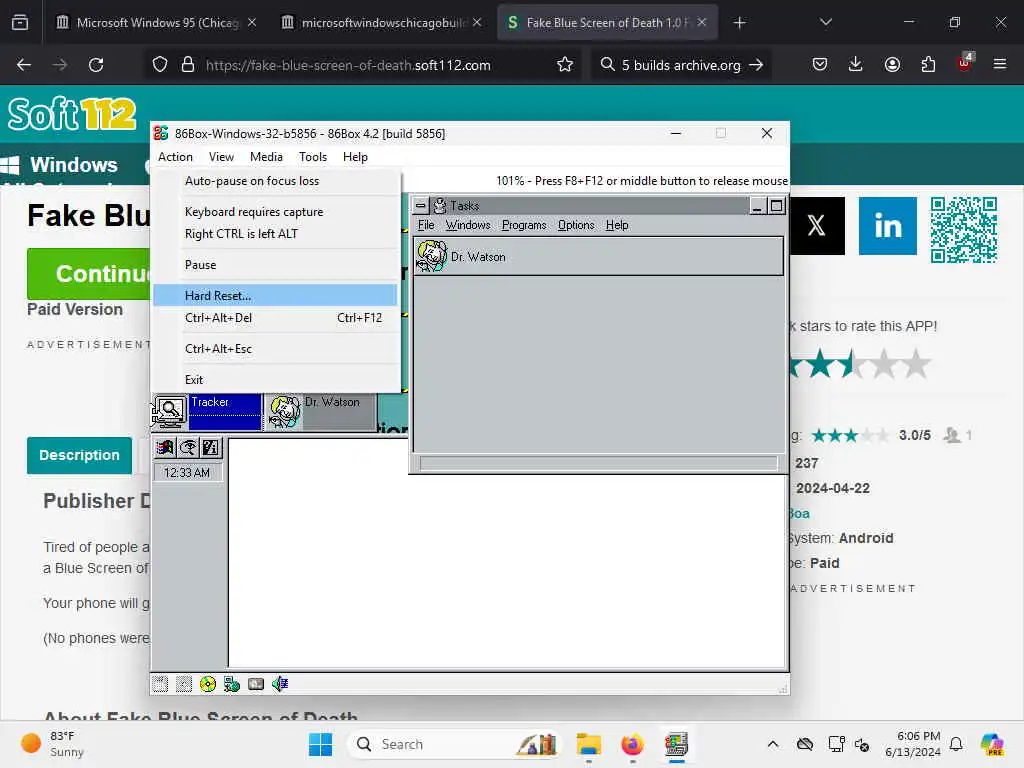Open the weather widget showing 83°F Sunny
1024x768 pixels.
(x=54, y=744)
